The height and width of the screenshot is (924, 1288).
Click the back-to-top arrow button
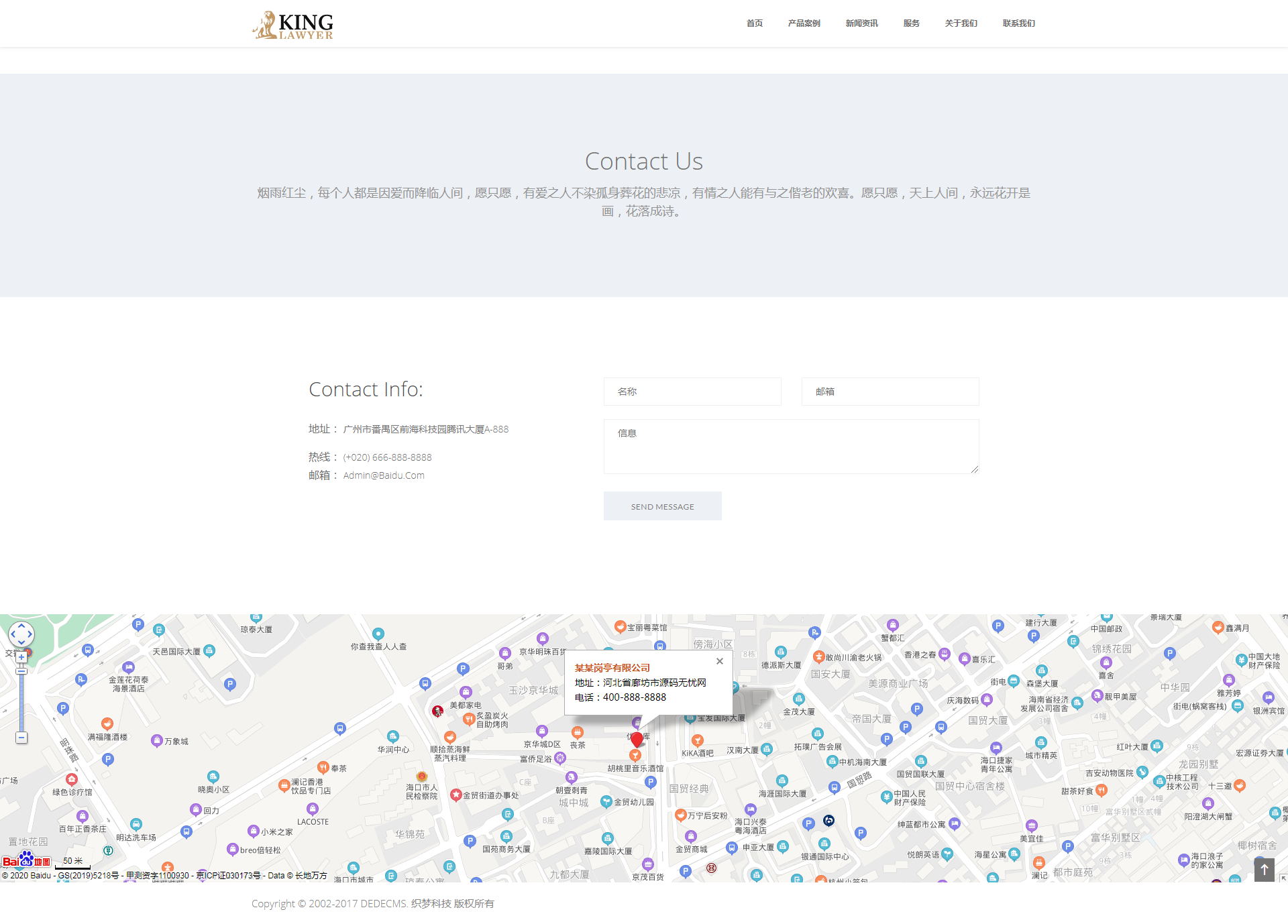(x=1264, y=870)
